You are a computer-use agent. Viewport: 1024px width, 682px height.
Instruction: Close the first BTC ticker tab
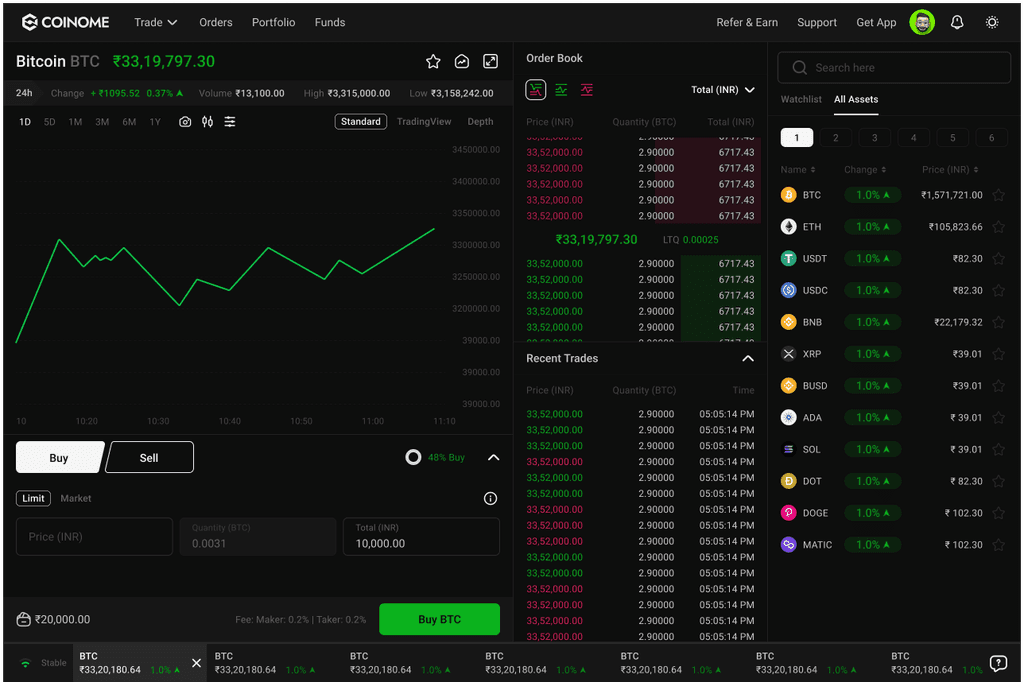click(x=197, y=663)
